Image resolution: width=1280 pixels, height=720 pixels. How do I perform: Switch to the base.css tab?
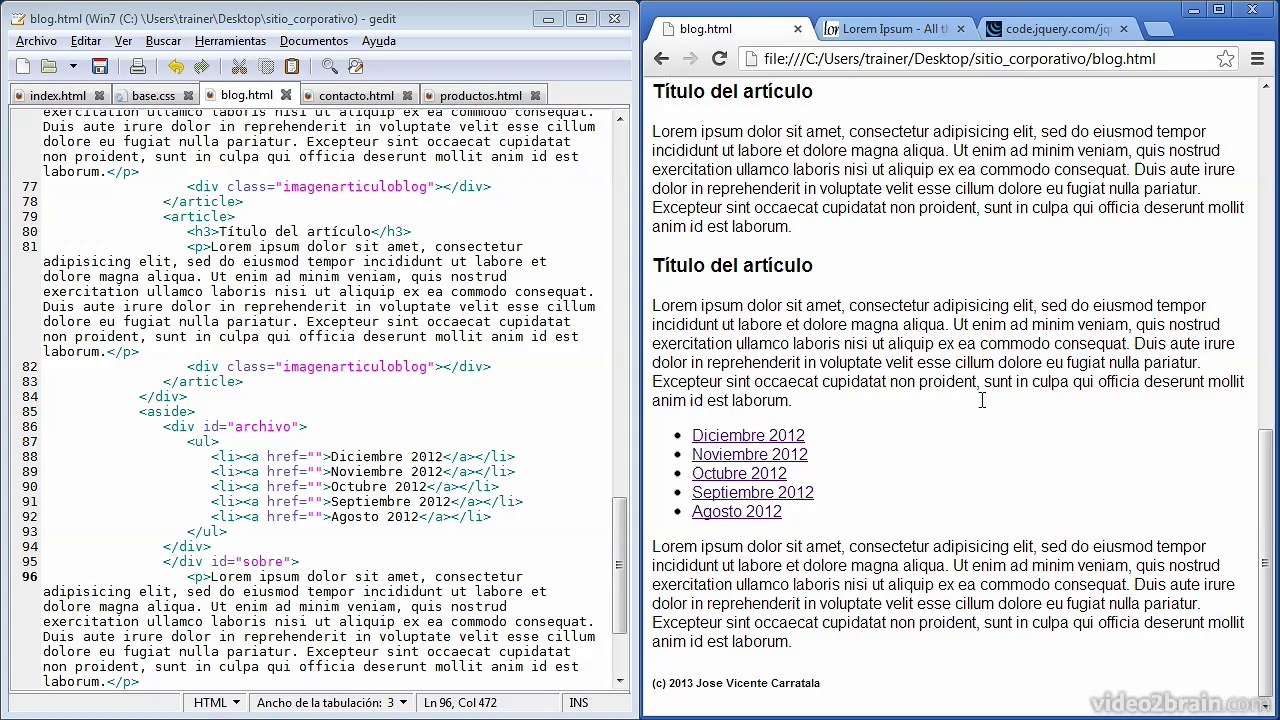tap(153, 96)
